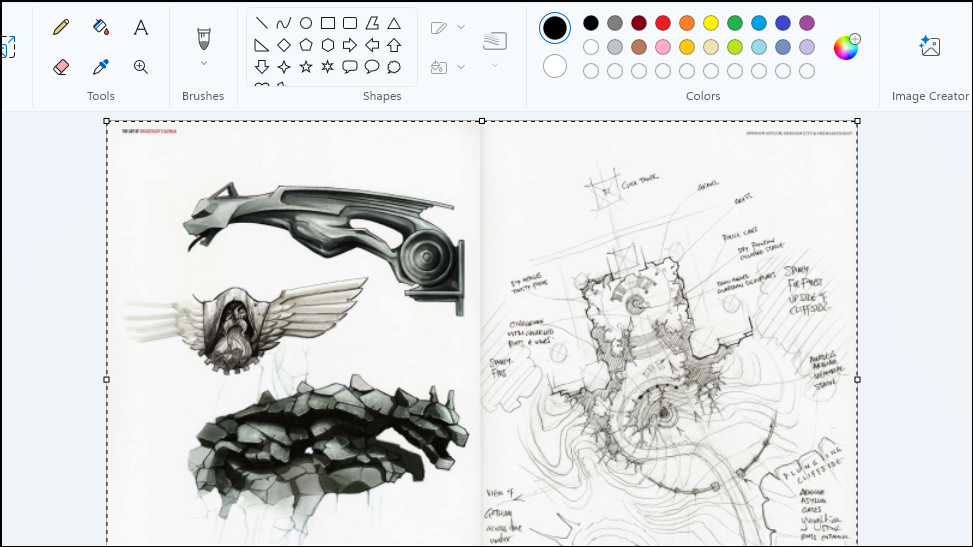Click the right-middle selection handle on canvas
Image resolution: width=973 pixels, height=547 pixels.
pyautogui.click(x=858, y=379)
